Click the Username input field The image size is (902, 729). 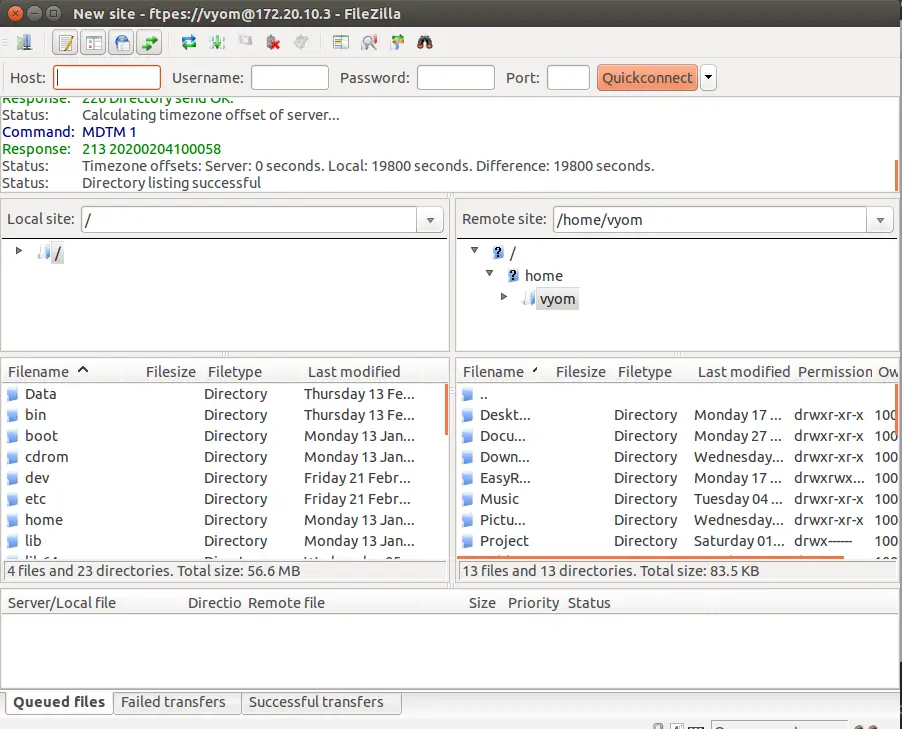pos(290,78)
